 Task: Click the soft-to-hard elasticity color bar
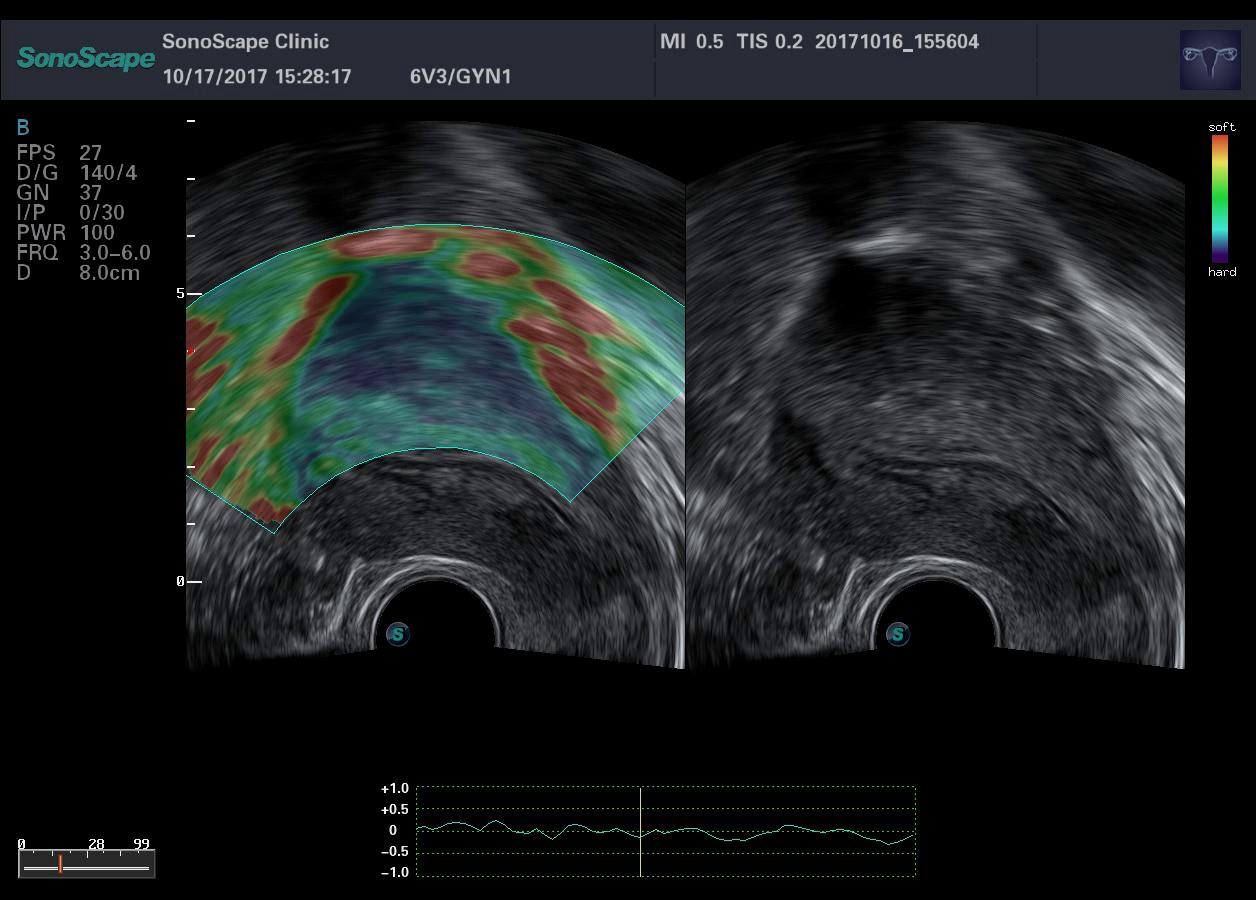[1220, 198]
